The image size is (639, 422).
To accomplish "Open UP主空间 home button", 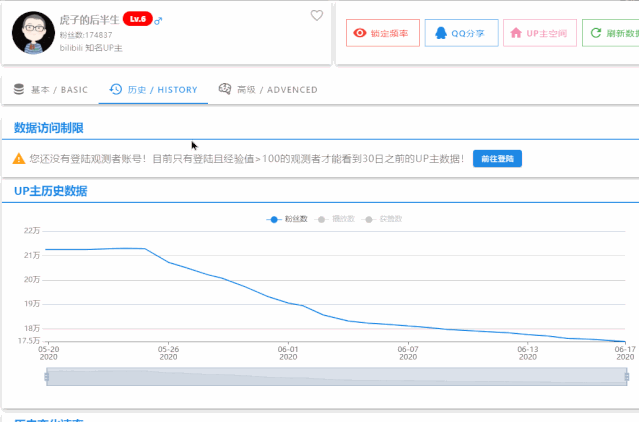I will tap(539, 33).
